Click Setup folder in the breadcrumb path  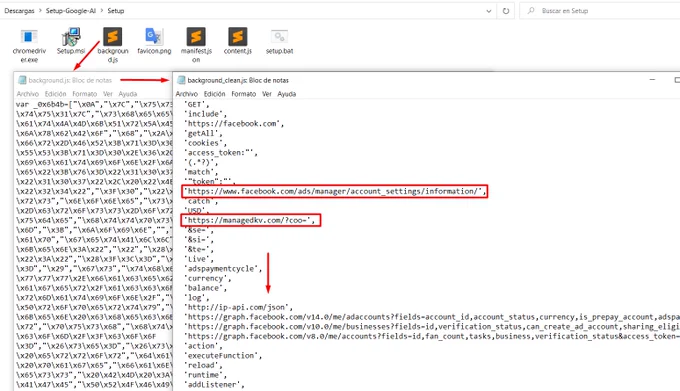tap(115, 11)
